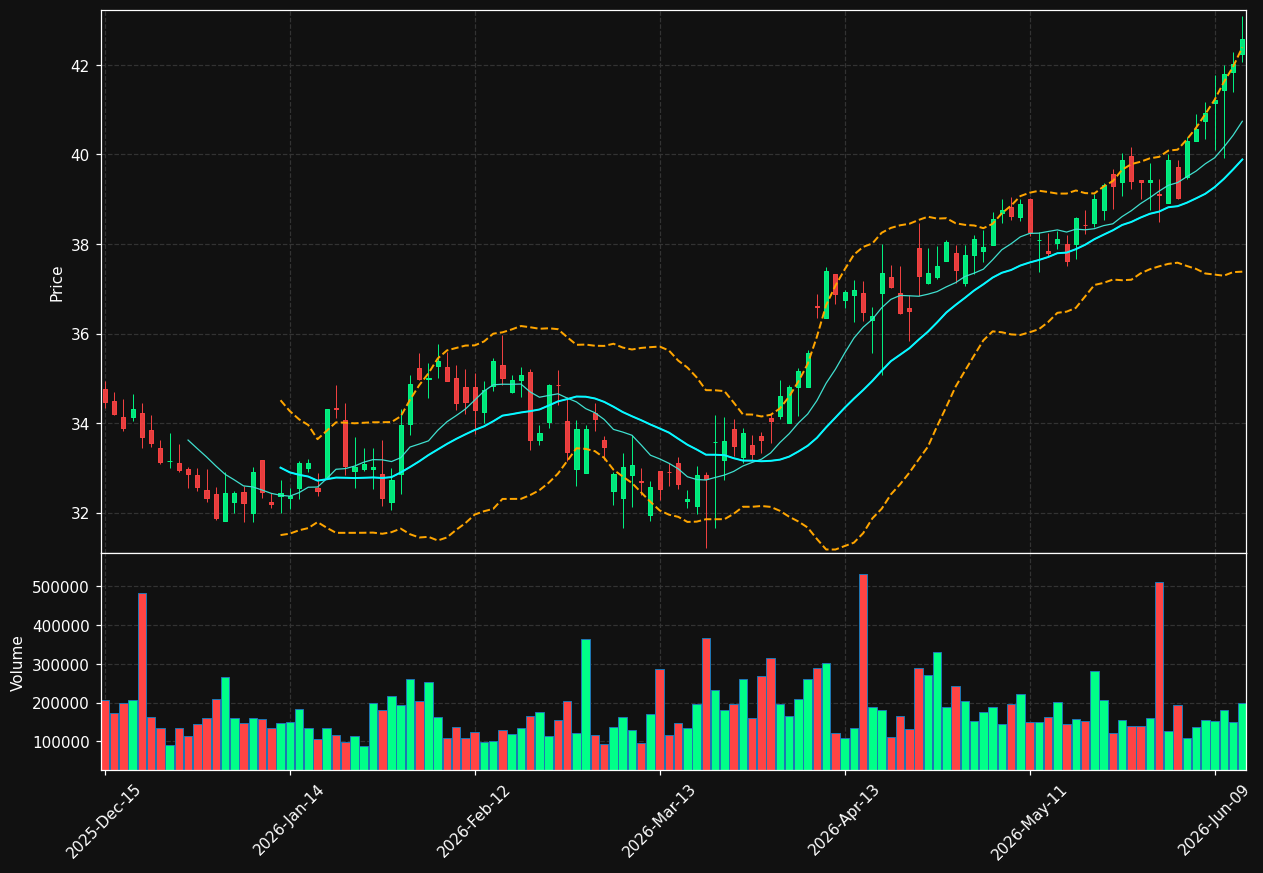Pick the 2026-Jan-14 date label
The width and height of the screenshot is (1263, 873).
coord(288,821)
